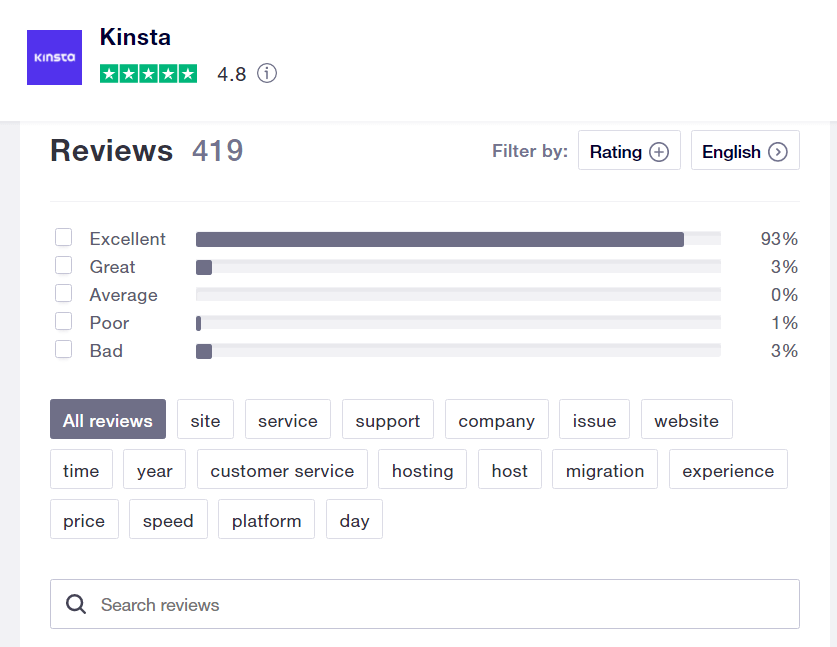This screenshot has height=647, width=837.
Task: Filter reviews by the platform tag
Action: coord(266,519)
